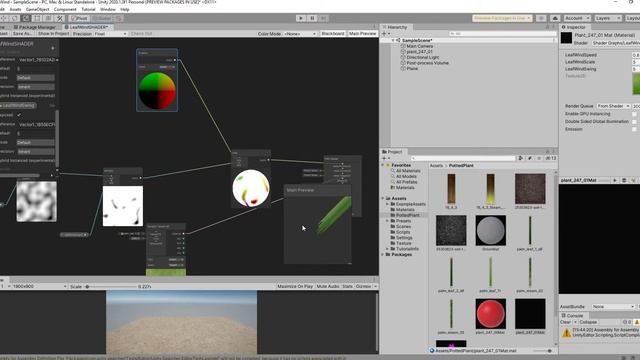640x360 pixels.
Task: Open the Preview Packages in Use dropdown
Action: coord(502,18)
